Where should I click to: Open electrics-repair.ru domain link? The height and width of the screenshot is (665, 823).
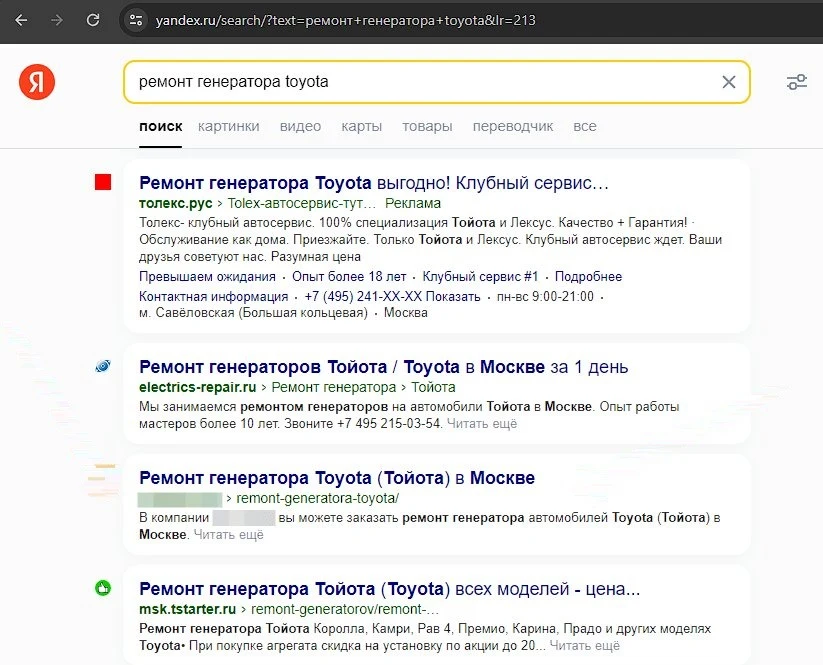197,387
